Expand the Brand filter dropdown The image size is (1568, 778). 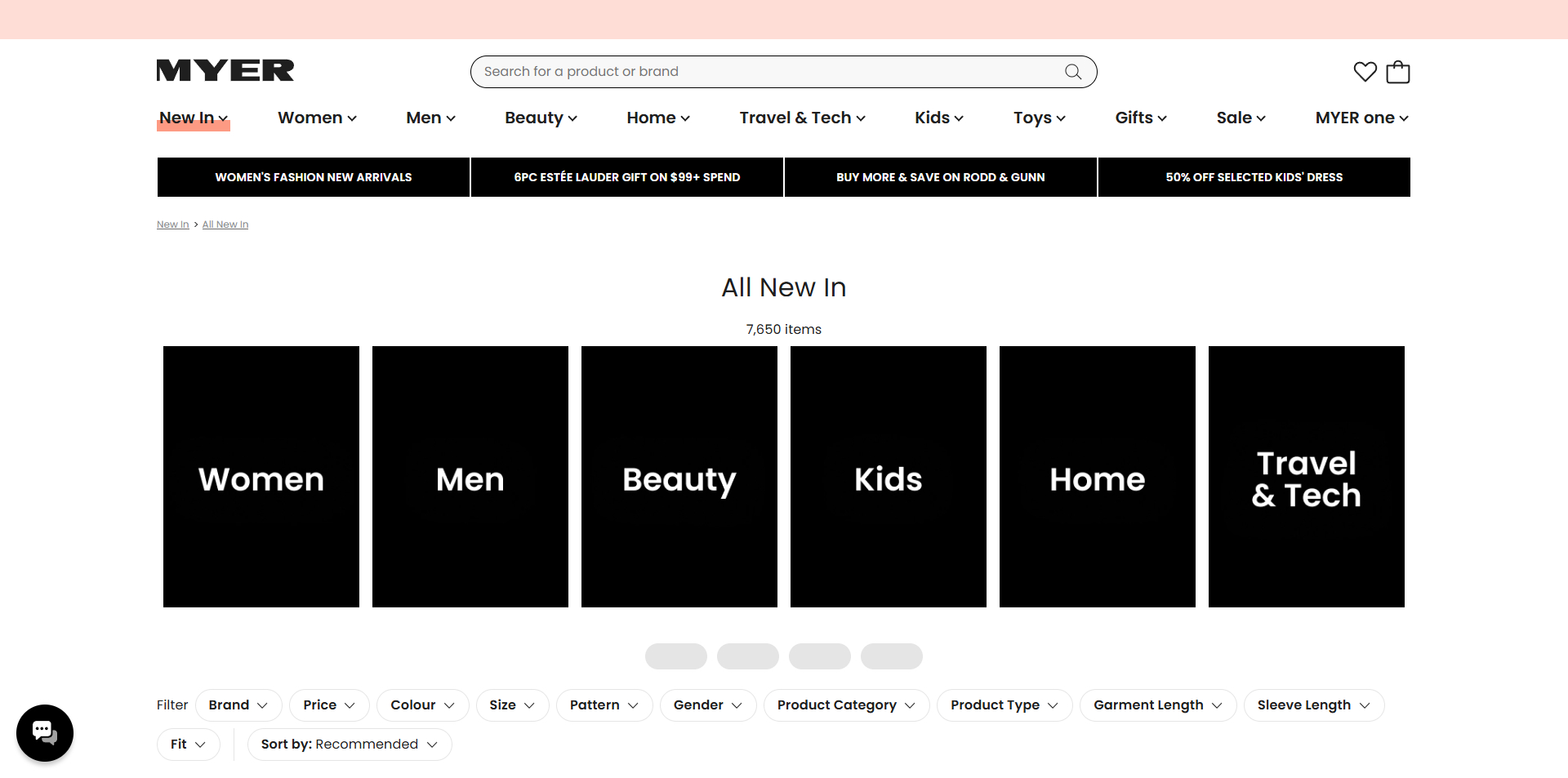238,705
